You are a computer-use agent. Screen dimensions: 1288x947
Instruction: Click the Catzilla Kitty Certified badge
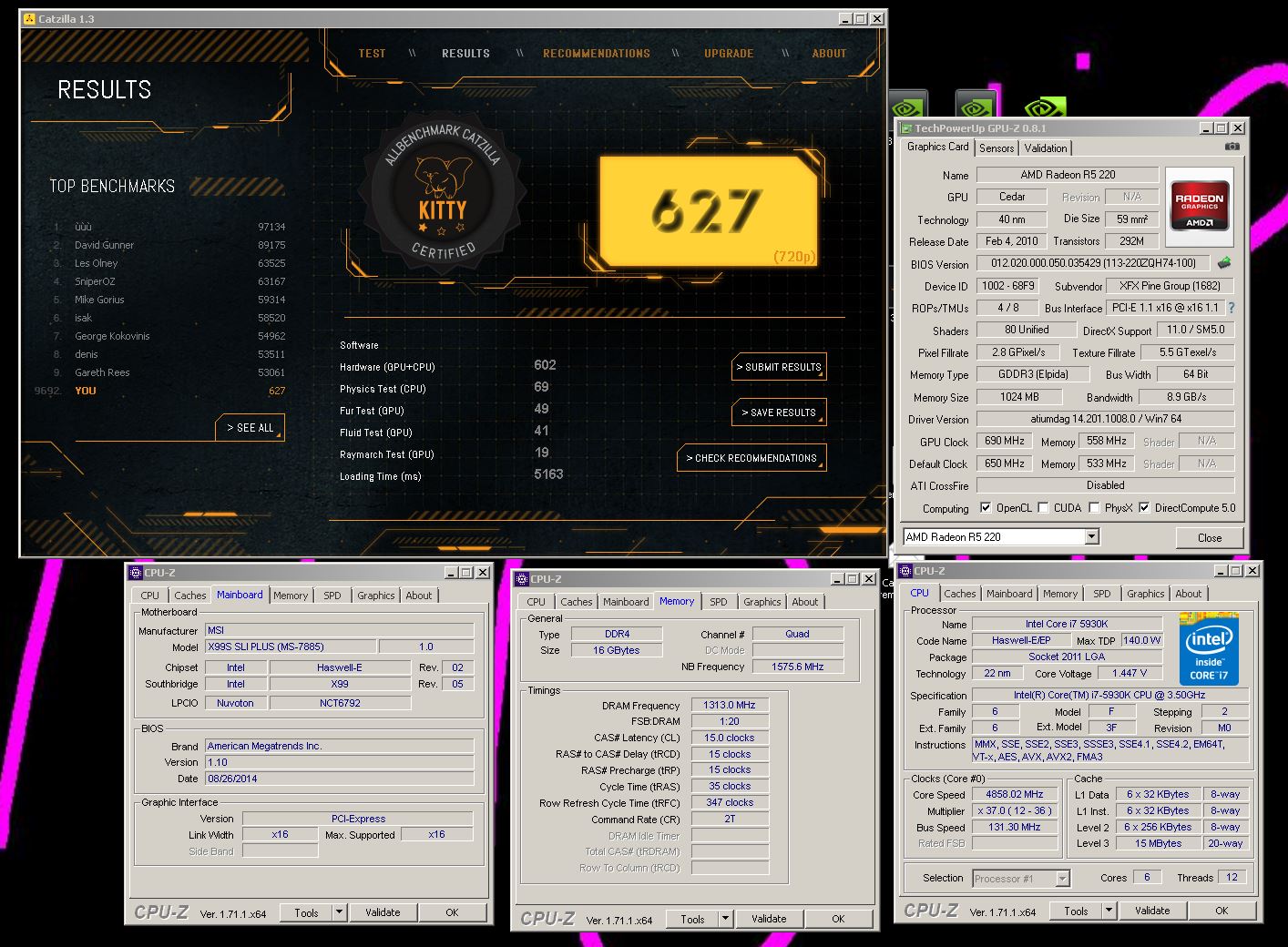[x=442, y=193]
